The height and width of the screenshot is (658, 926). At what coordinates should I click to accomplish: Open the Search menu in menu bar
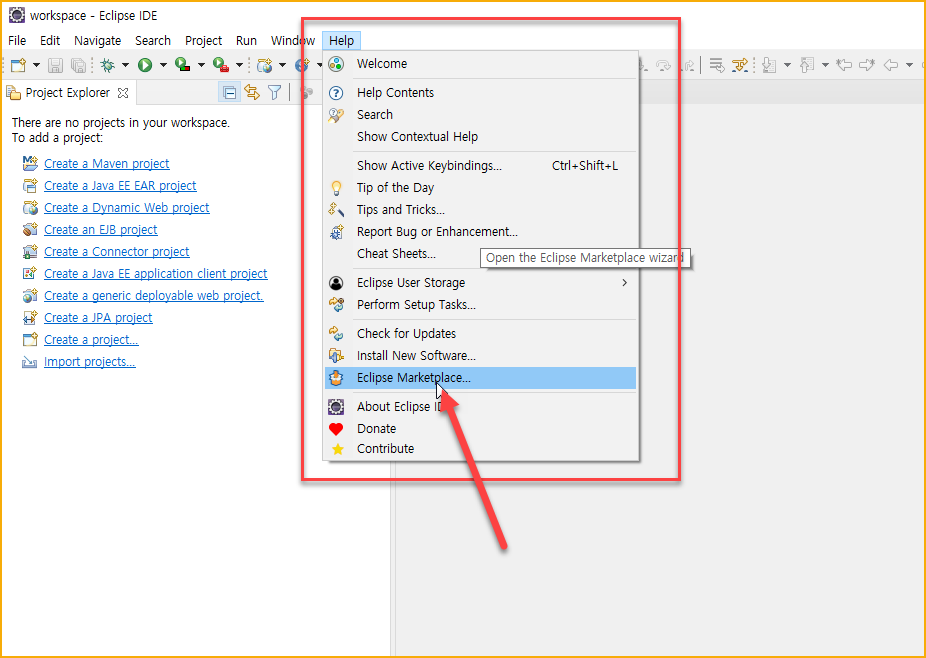point(153,41)
